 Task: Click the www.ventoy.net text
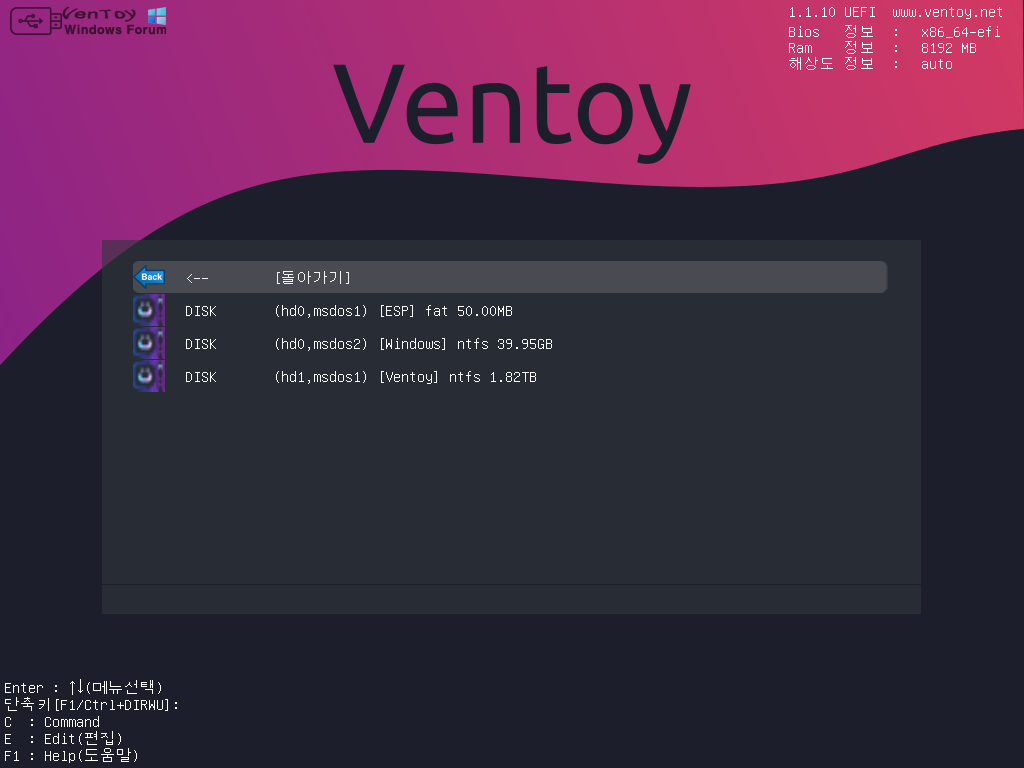947,12
